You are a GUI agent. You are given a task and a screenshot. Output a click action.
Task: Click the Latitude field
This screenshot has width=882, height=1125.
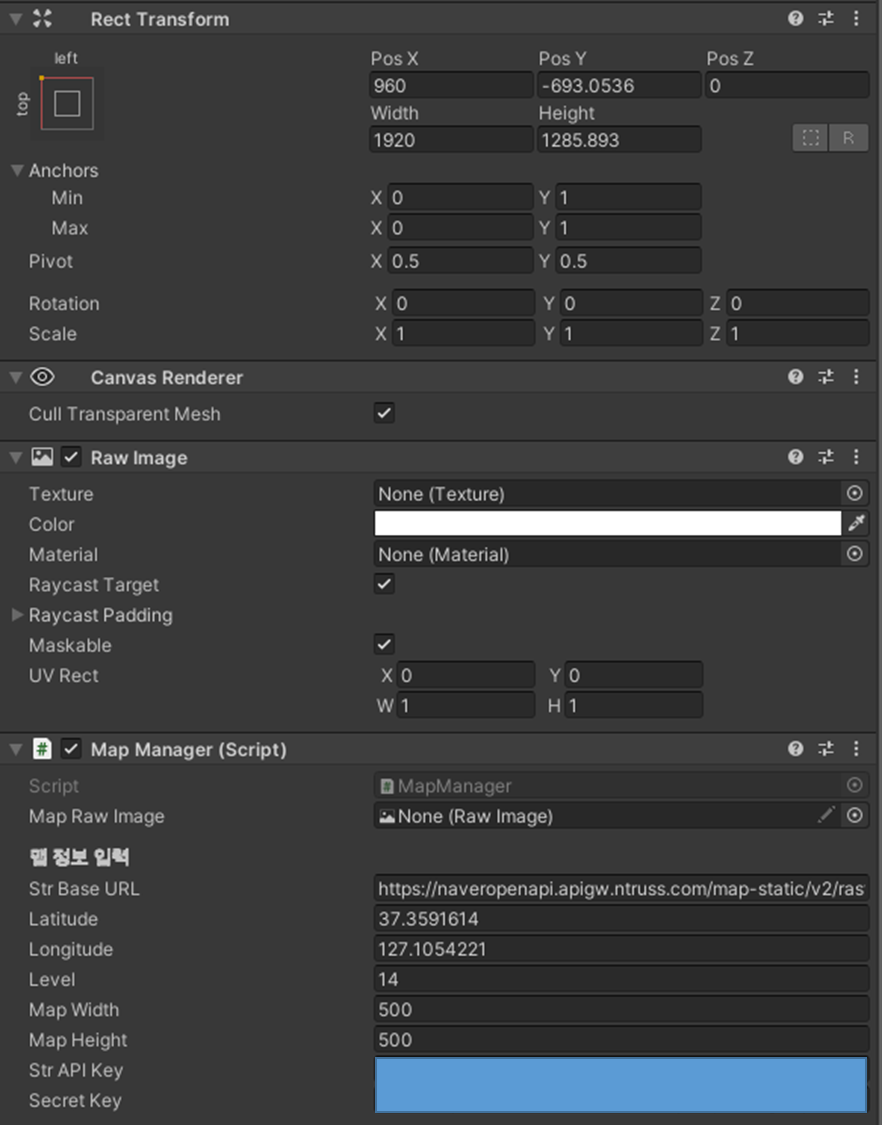pyautogui.click(x=621, y=918)
